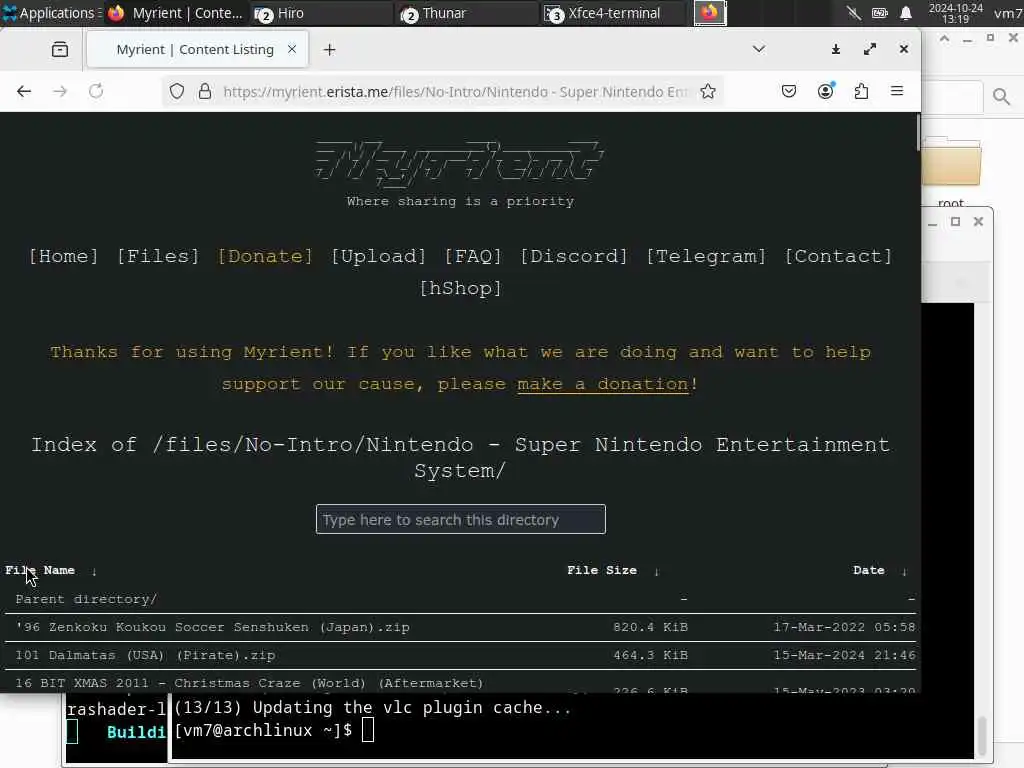Viewport: 1024px width, 768px height.
Task: Open the [Files] link
Action: click(158, 256)
